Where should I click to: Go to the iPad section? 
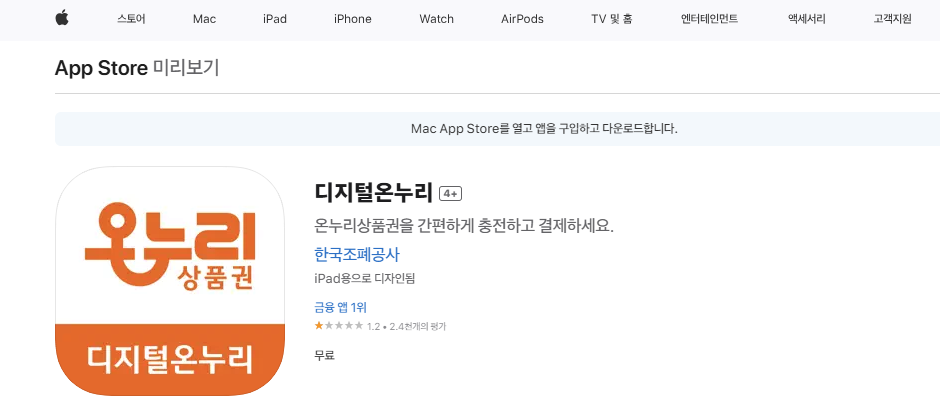click(275, 19)
